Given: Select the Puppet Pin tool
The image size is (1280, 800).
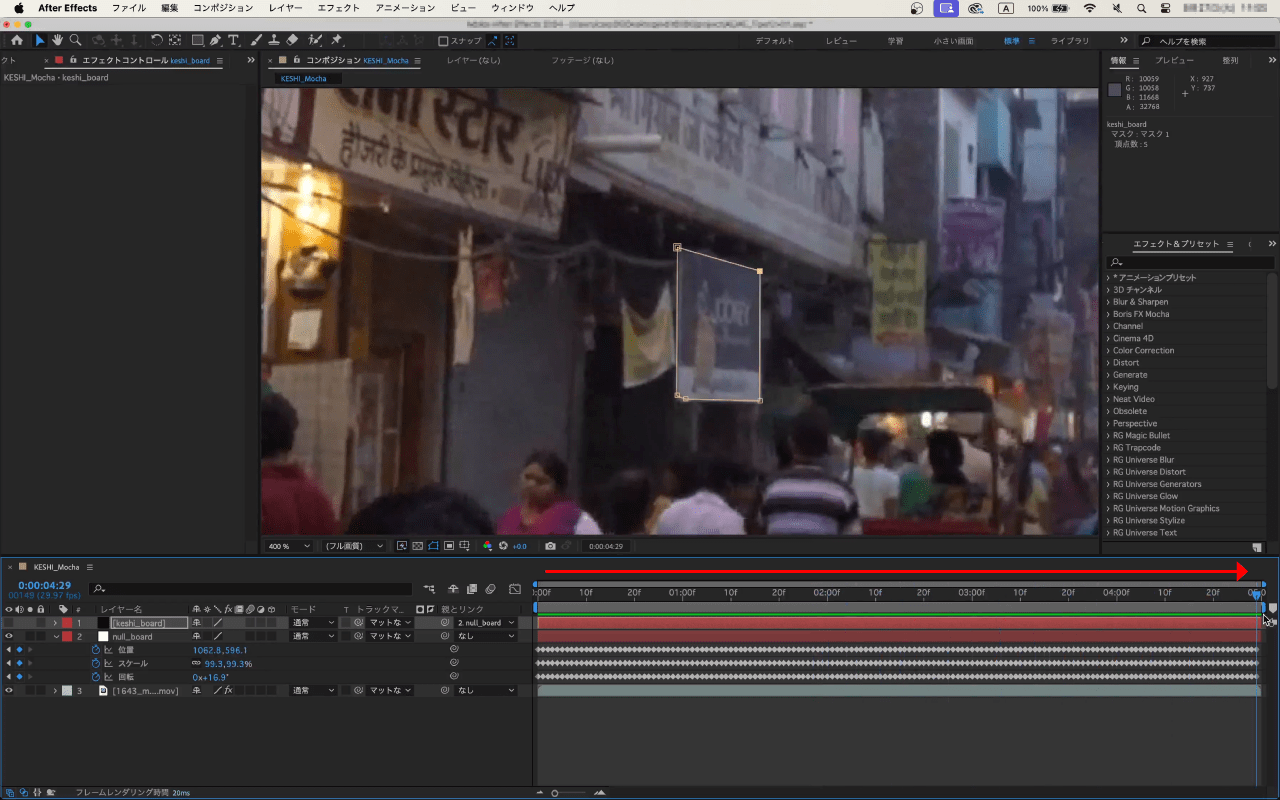Looking at the screenshot, I should pos(337,41).
